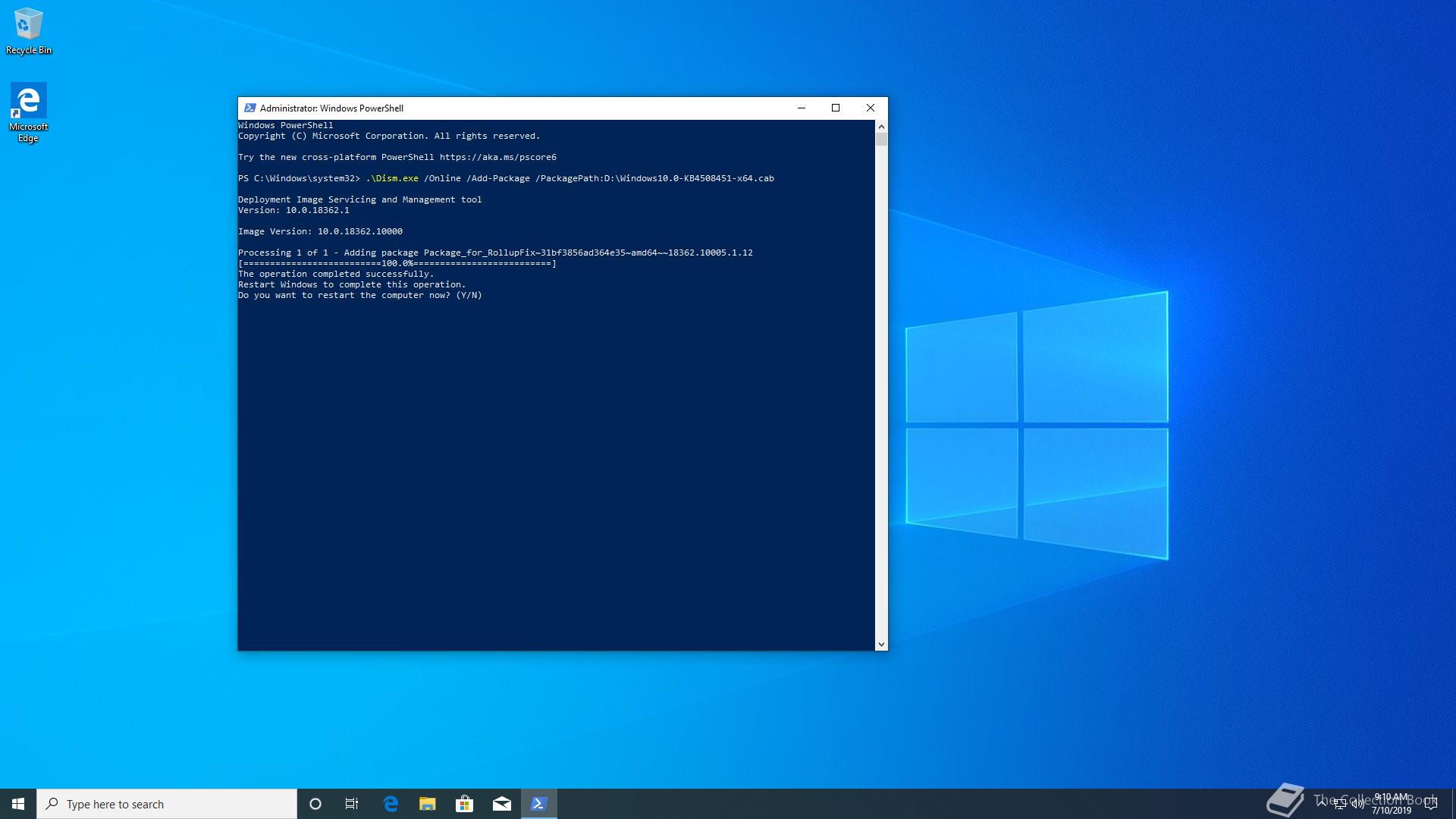
Task: Open Microsoft Store from taskbar
Action: pyautogui.click(x=464, y=803)
